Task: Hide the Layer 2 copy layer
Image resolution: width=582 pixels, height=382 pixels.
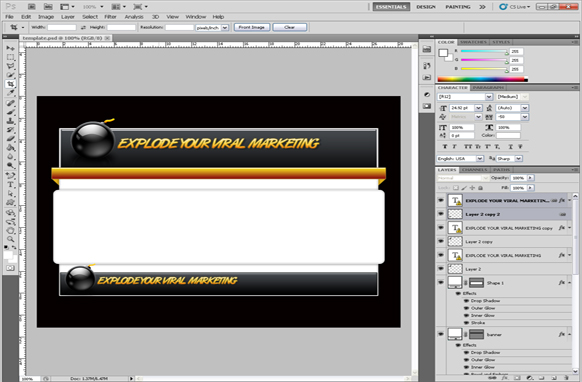Action: [x=441, y=242]
